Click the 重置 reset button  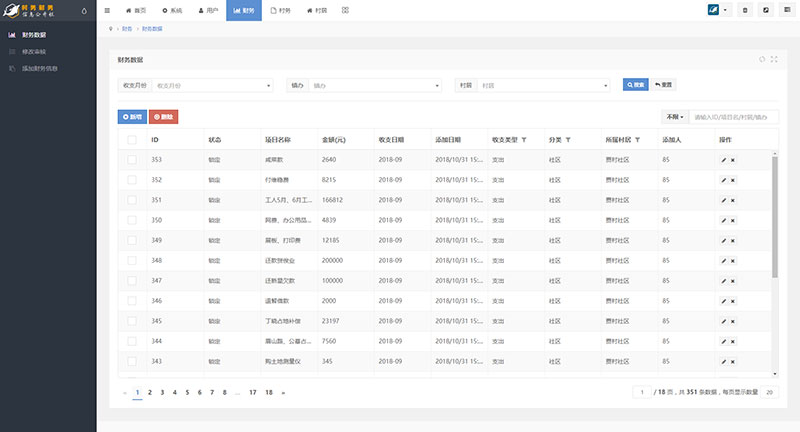663,85
